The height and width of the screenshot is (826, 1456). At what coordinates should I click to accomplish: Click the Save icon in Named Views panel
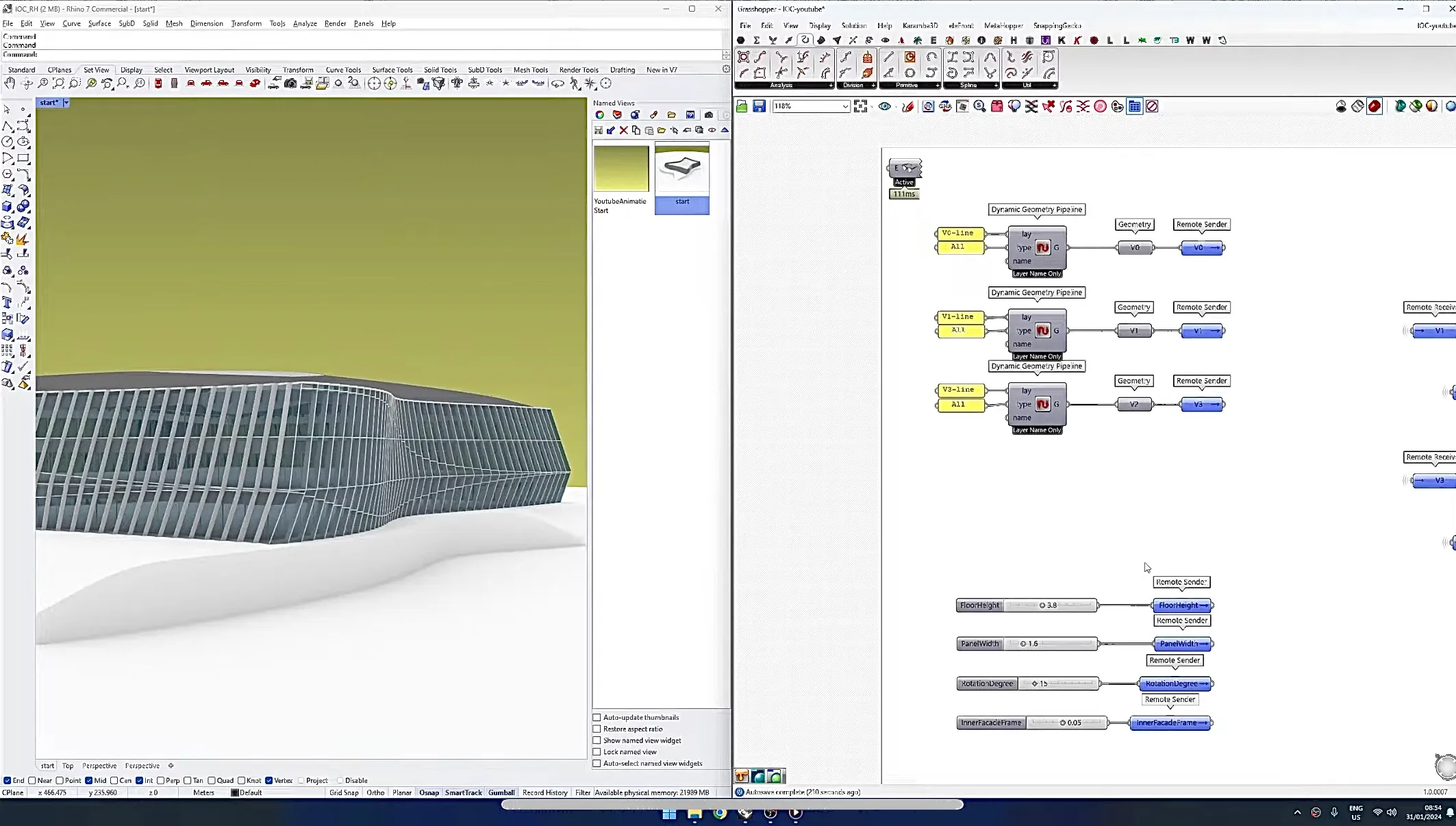click(599, 130)
